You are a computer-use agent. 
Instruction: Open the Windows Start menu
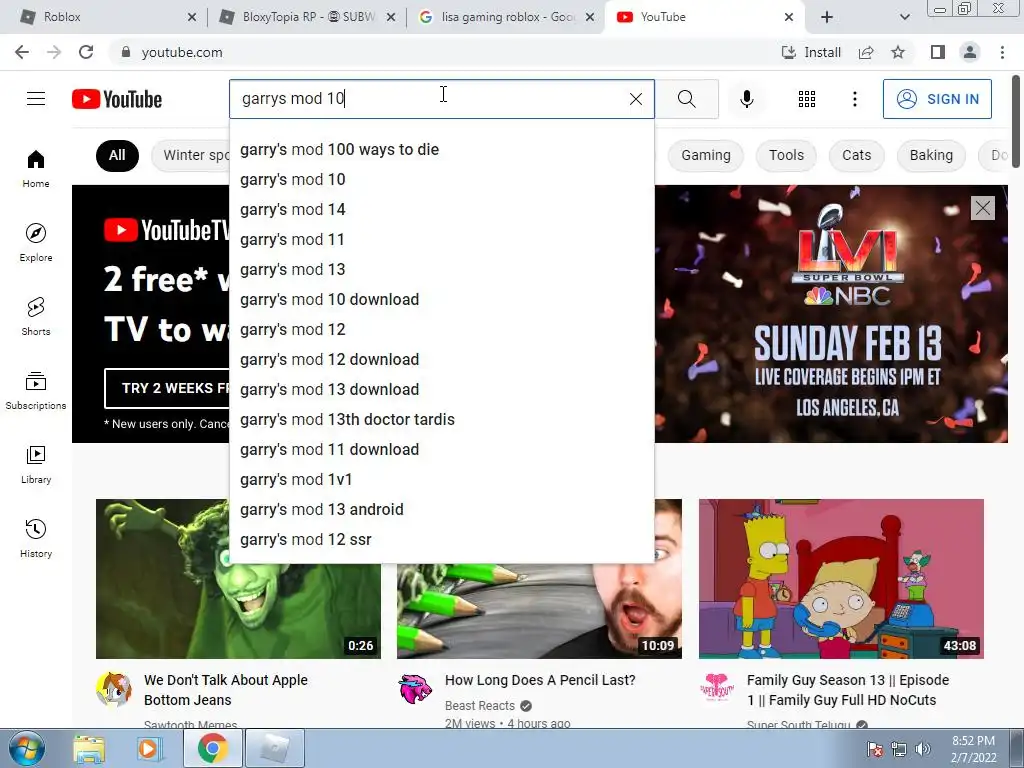[x=26, y=748]
